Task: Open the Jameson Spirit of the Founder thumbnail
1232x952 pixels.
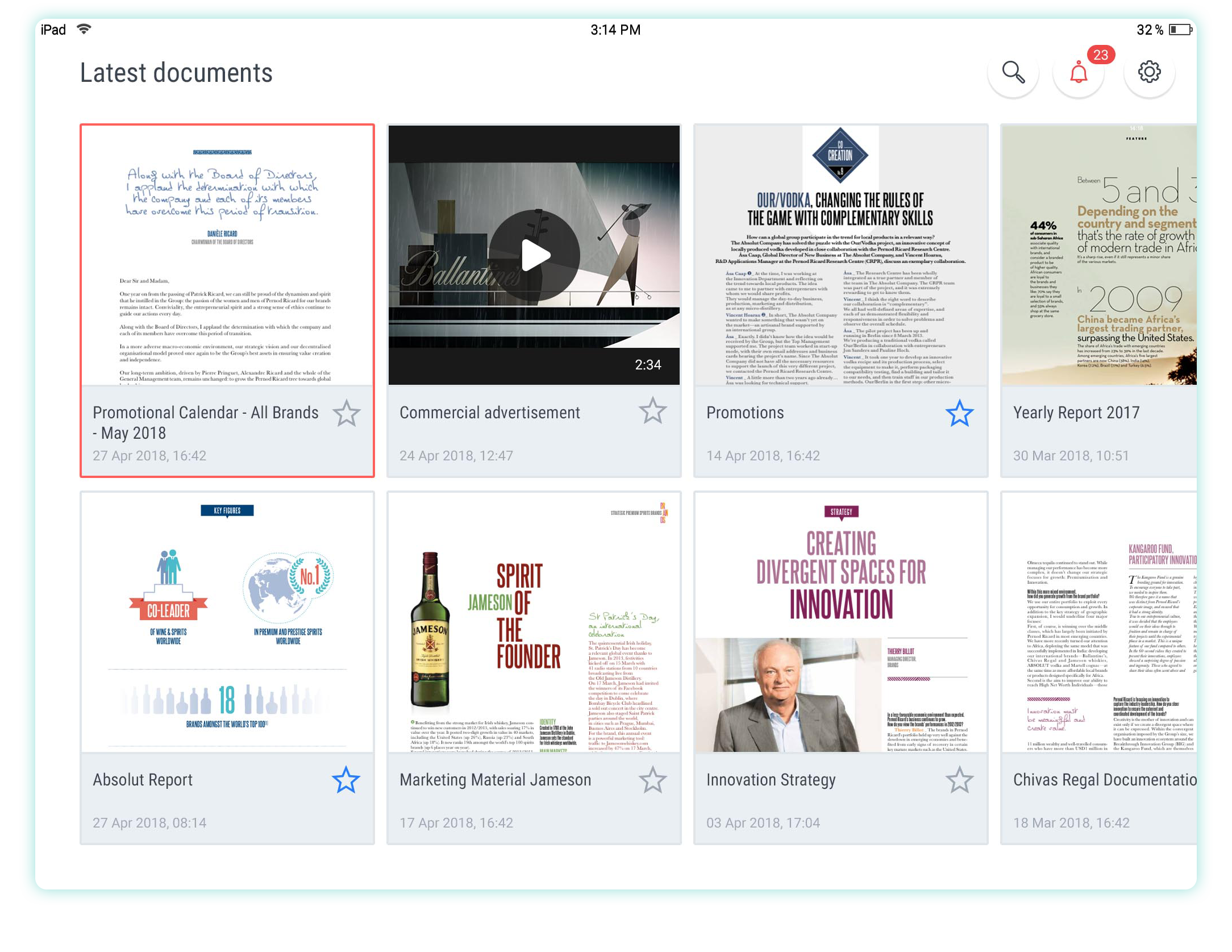Action: click(x=534, y=622)
